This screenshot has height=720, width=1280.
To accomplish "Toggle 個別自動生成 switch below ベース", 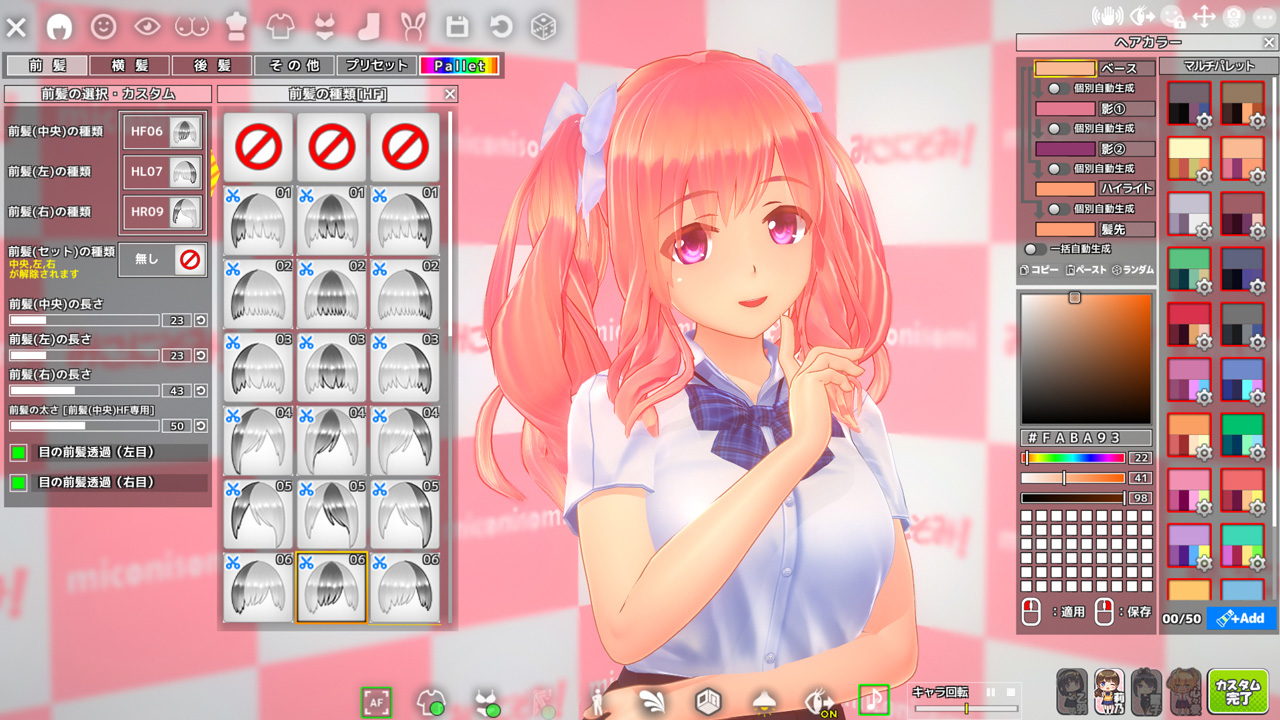I will [x=1053, y=89].
